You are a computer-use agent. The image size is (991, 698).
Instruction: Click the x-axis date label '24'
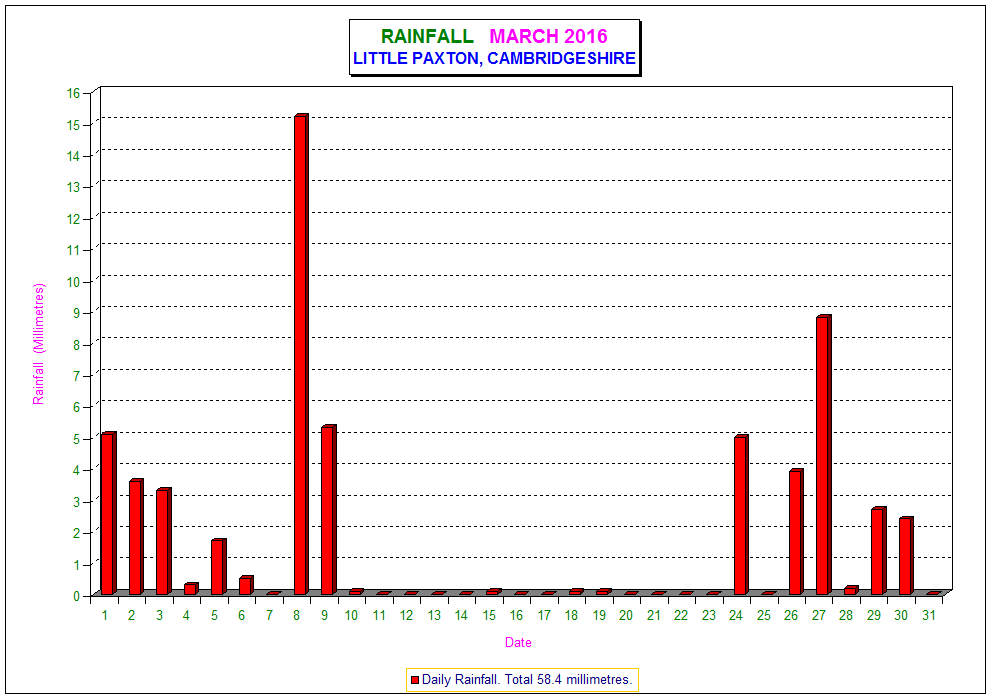pos(736,615)
